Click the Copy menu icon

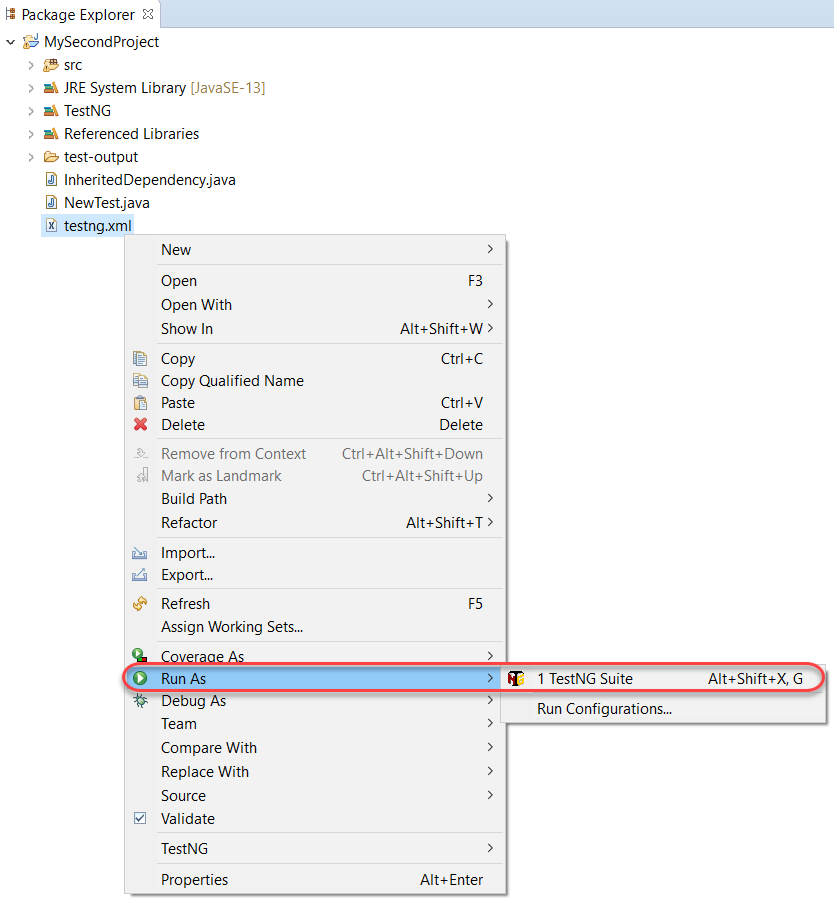point(140,359)
